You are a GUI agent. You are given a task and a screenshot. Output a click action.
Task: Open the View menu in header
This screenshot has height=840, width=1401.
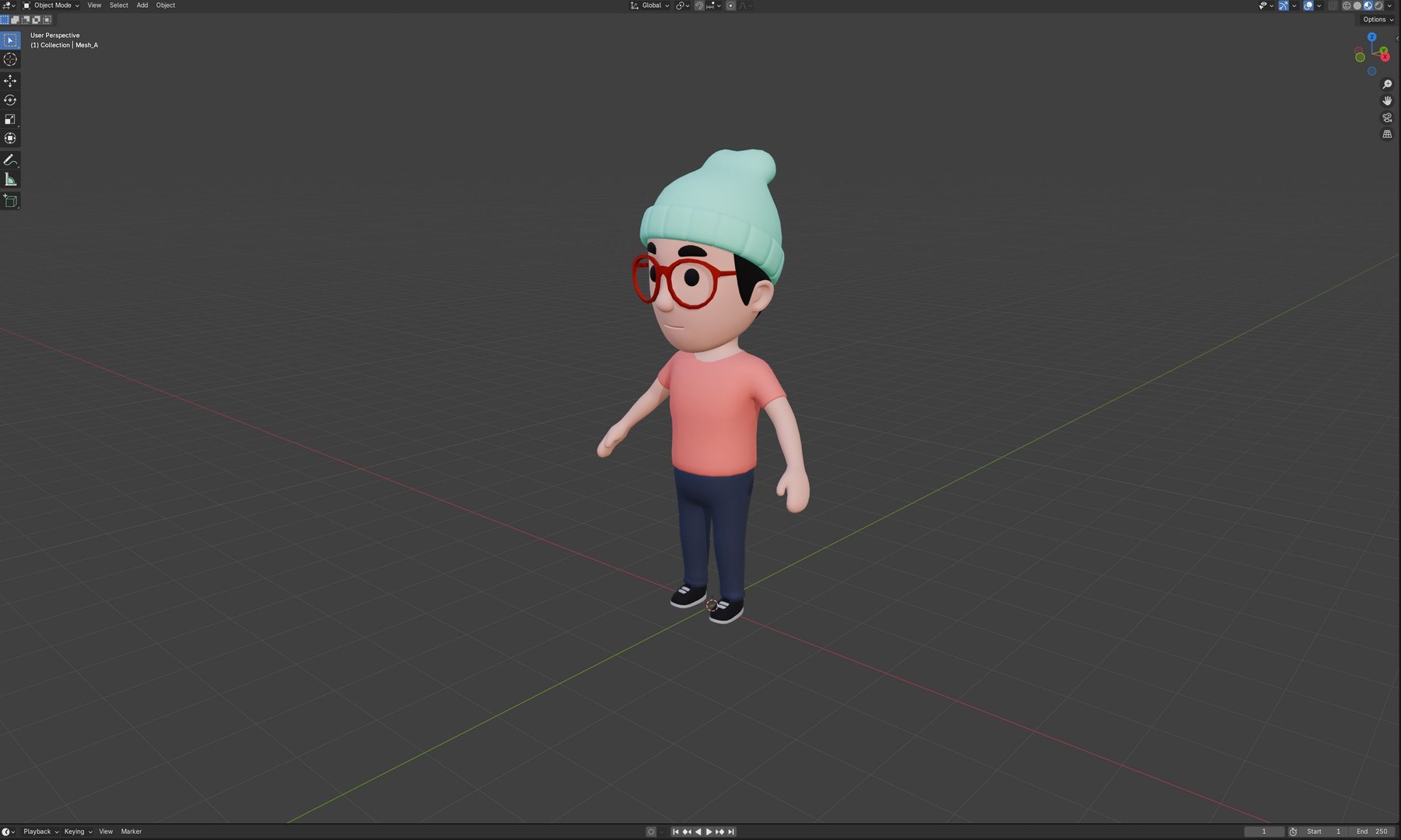[94, 5]
